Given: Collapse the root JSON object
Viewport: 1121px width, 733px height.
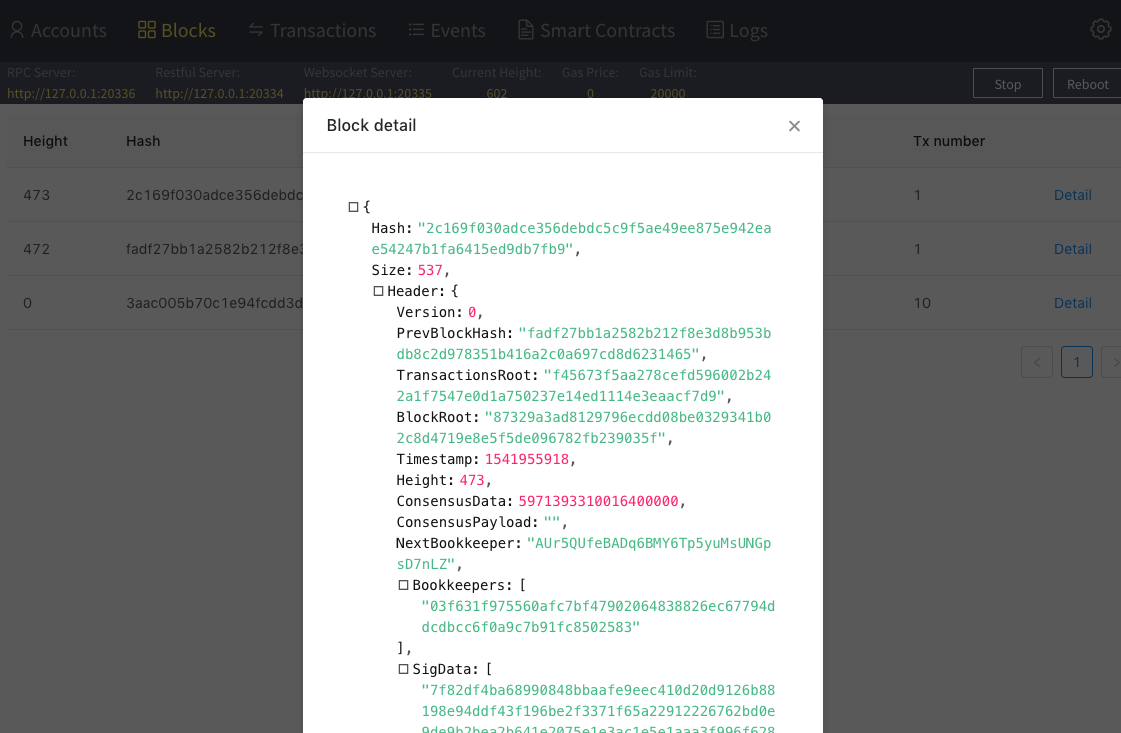Looking at the screenshot, I should click(x=353, y=207).
